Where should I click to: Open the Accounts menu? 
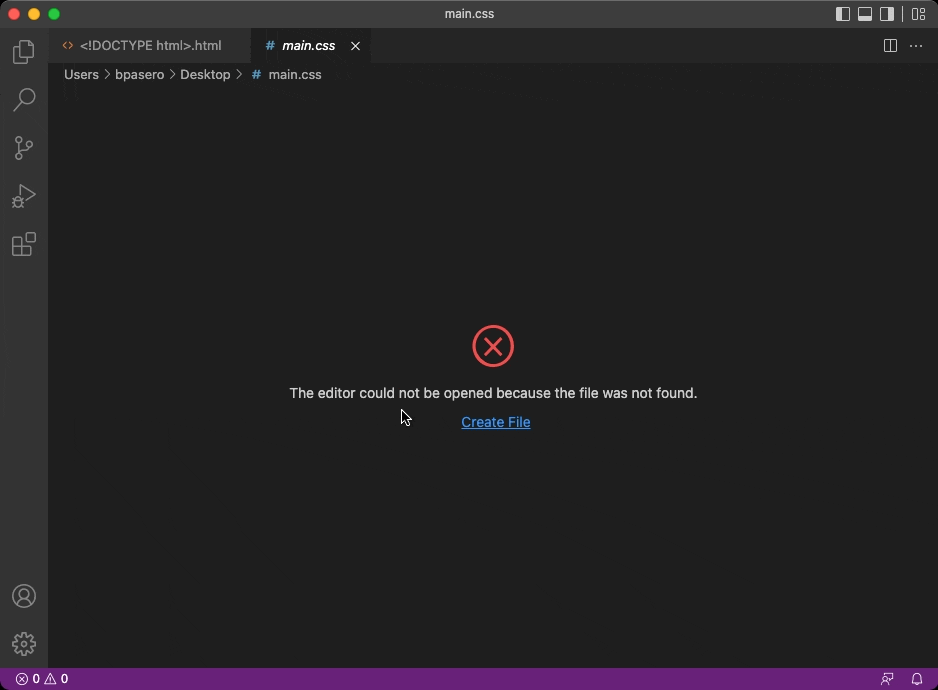point(24,596)
